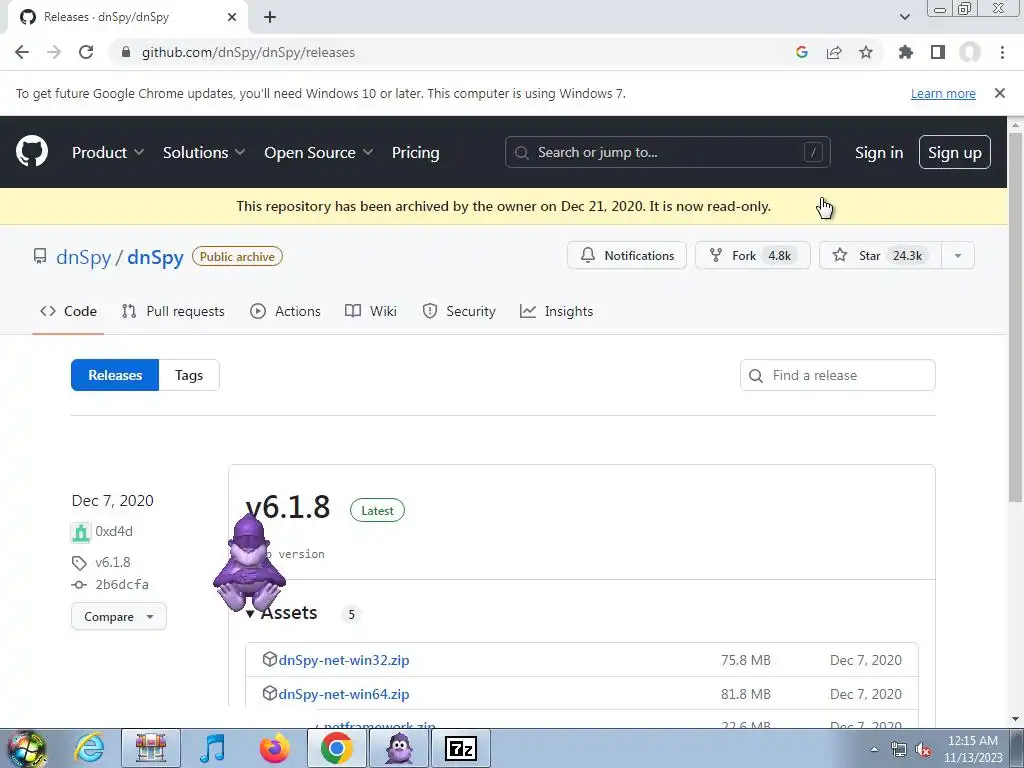Open the Wiki tab
The width and height of the screenshot is (1024, 768).
click(x=371, y=311)
